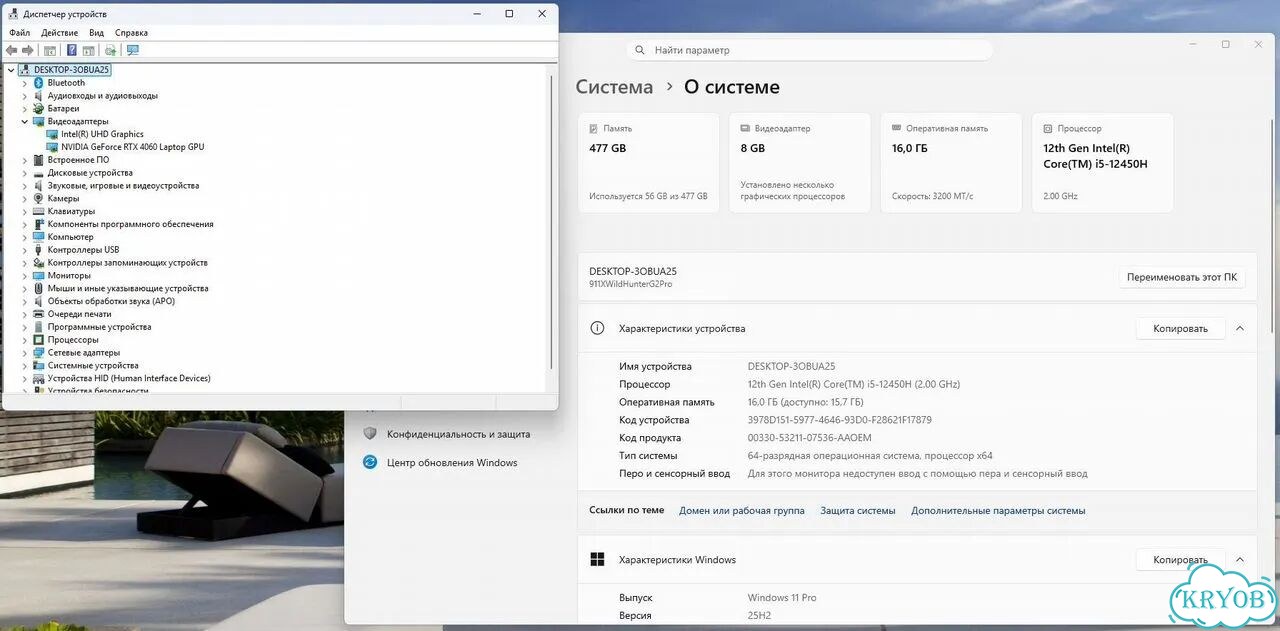Screen dimensions: 1280x631
Task: Expand the Процессоры category
Action: pos(25,340)
